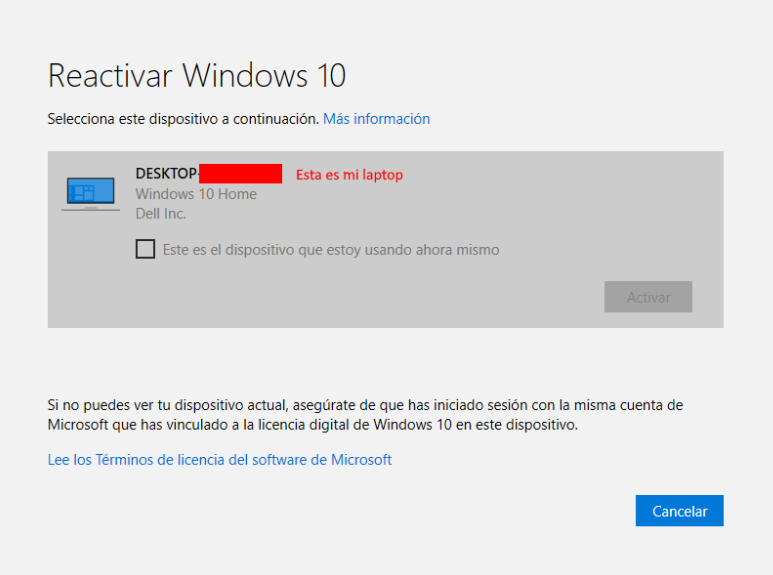Open the 'Más información' link
The width and height of the screenshot is (773, 575).
click(377, 119)
